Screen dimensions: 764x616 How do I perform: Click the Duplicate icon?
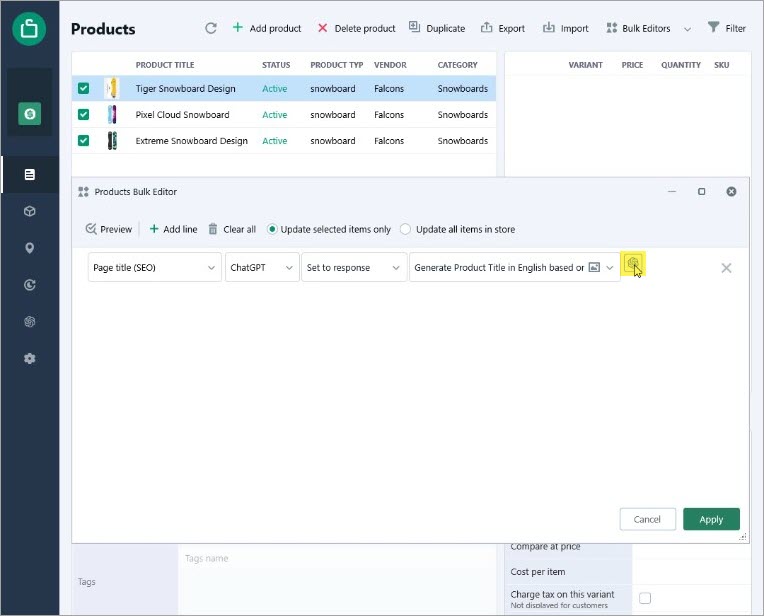(x=414, y=27)
